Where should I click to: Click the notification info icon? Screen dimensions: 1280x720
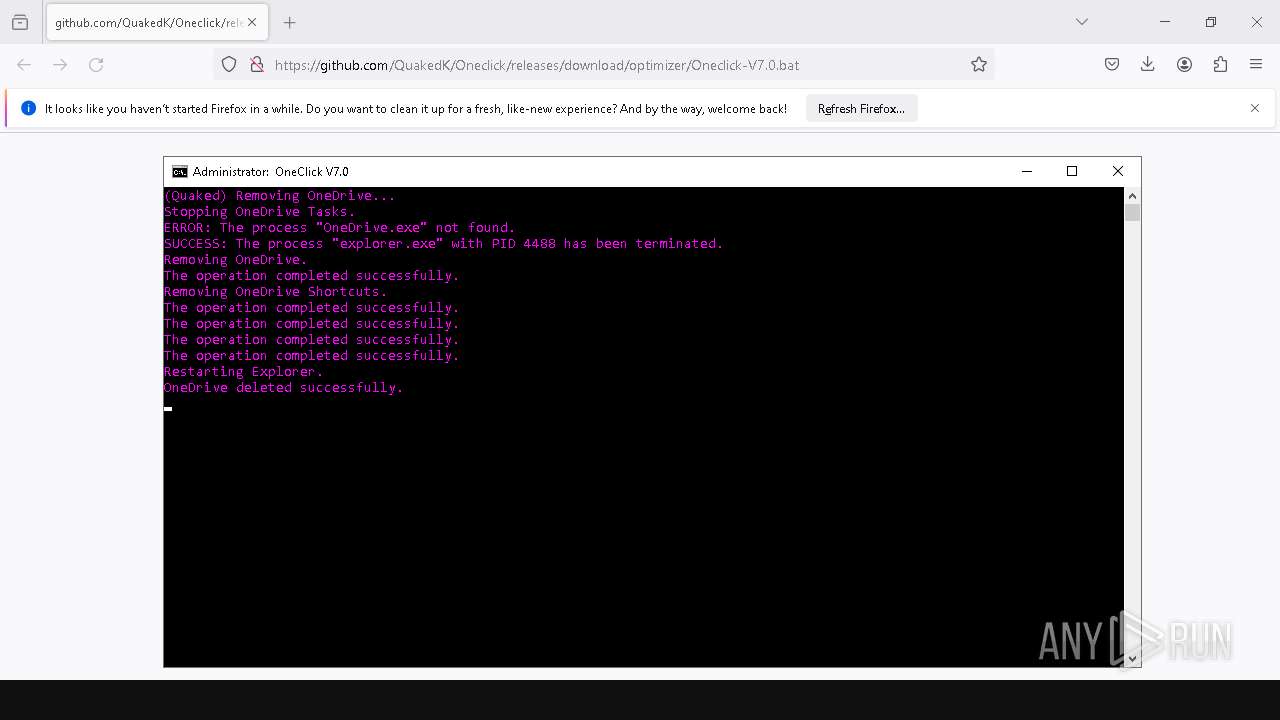pyautogui.click(x=28, y=108)
